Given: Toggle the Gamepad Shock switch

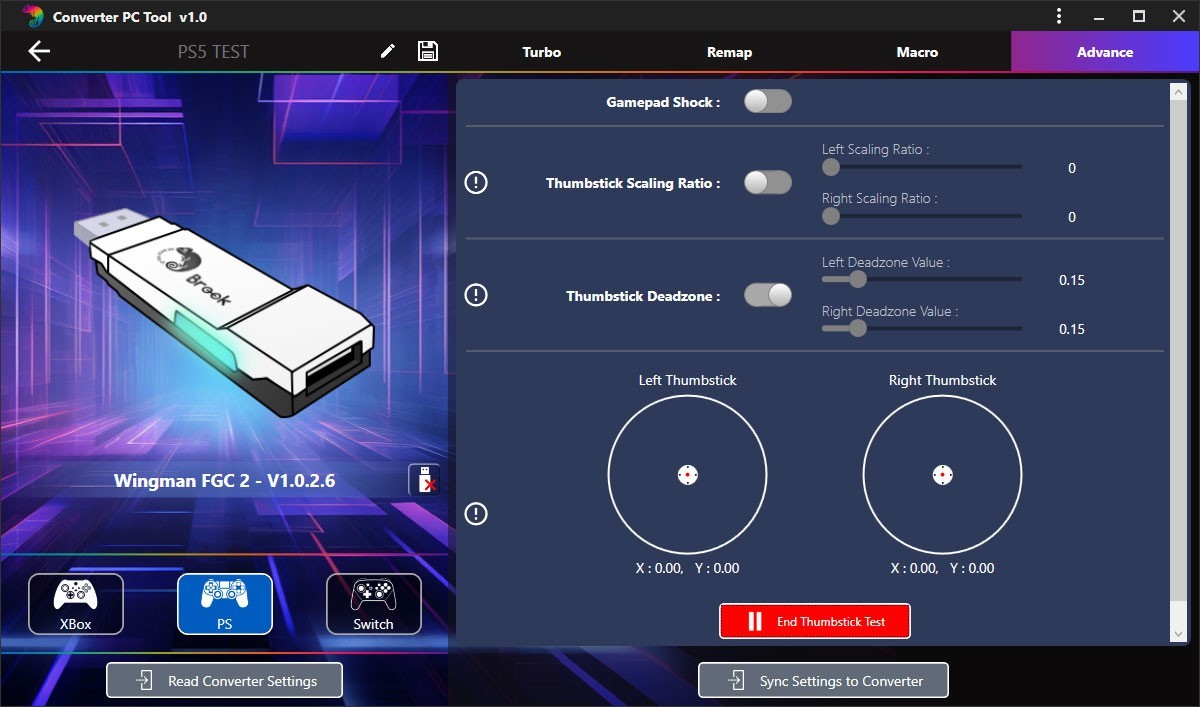Looking at the screenshot, I should pos(768,101).
